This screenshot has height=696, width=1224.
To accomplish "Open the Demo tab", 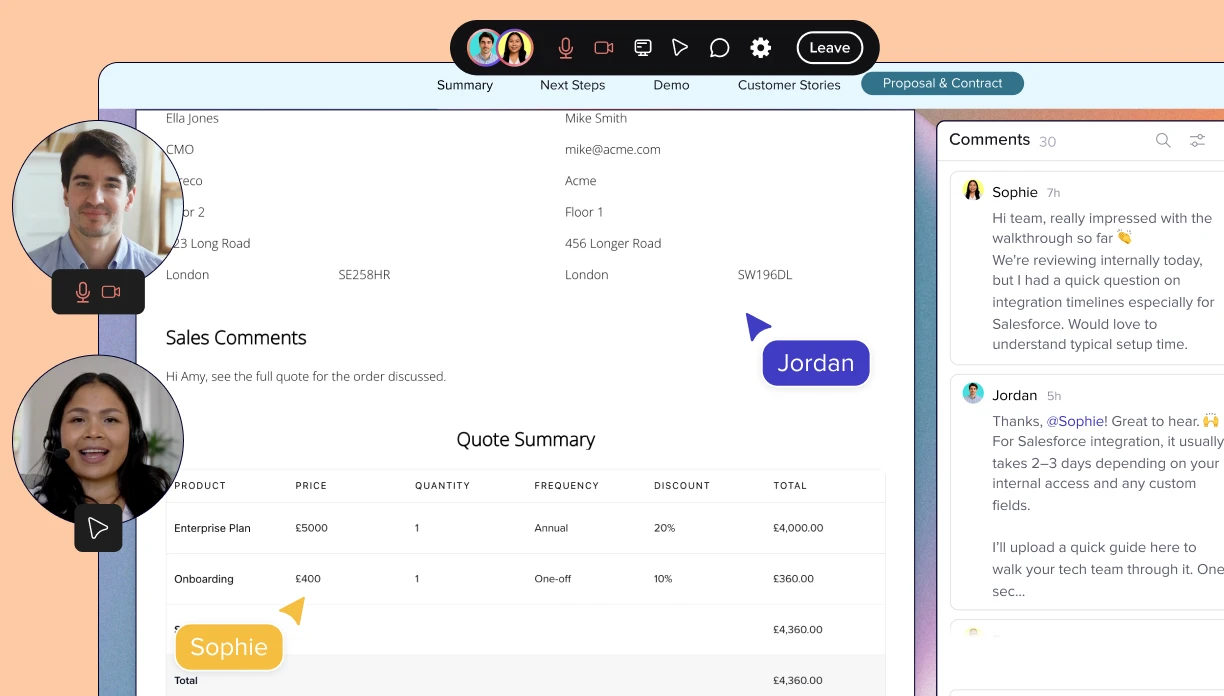I will coord(671,85).
